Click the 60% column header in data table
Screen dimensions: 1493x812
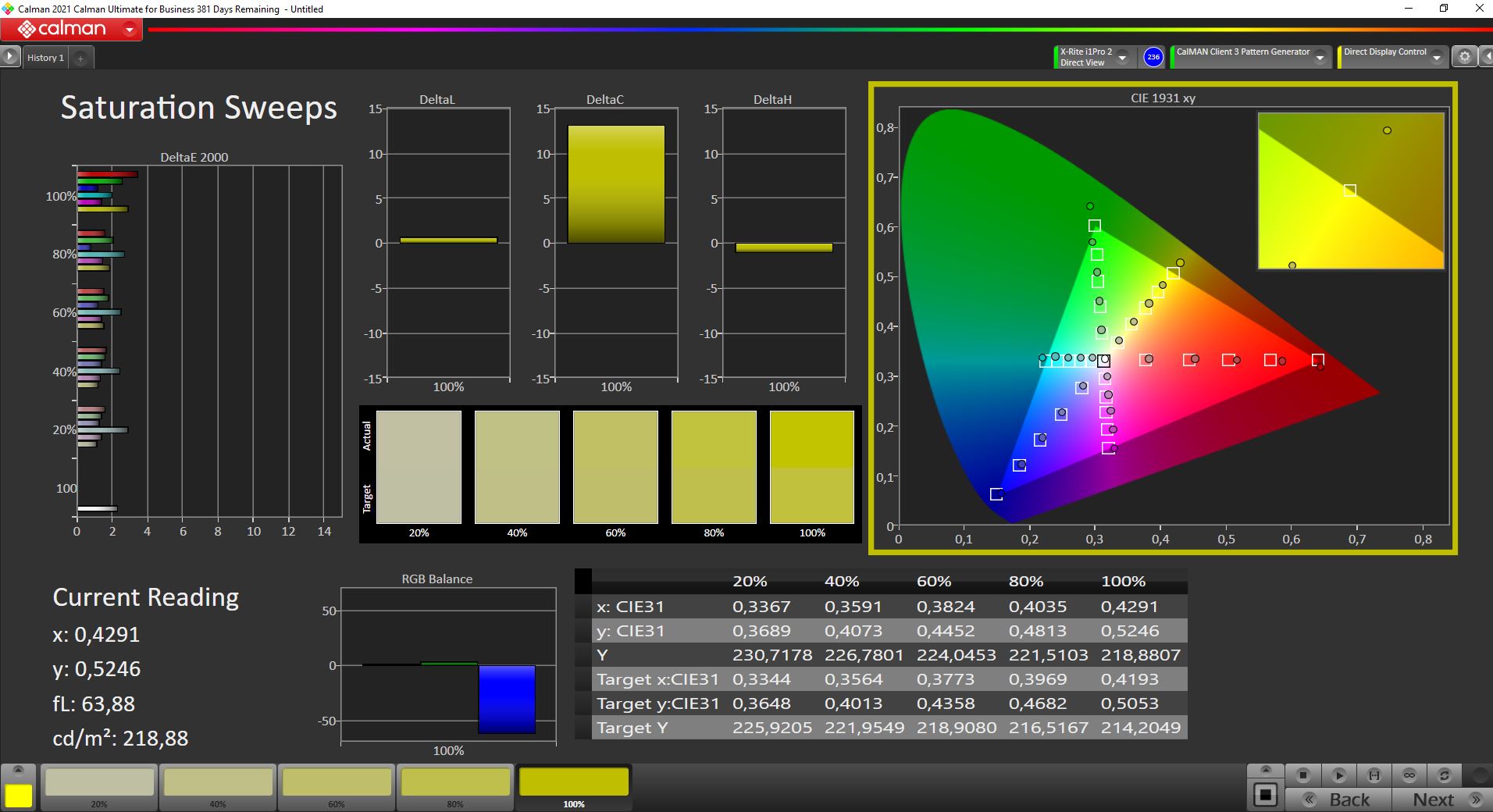[933, 582]
